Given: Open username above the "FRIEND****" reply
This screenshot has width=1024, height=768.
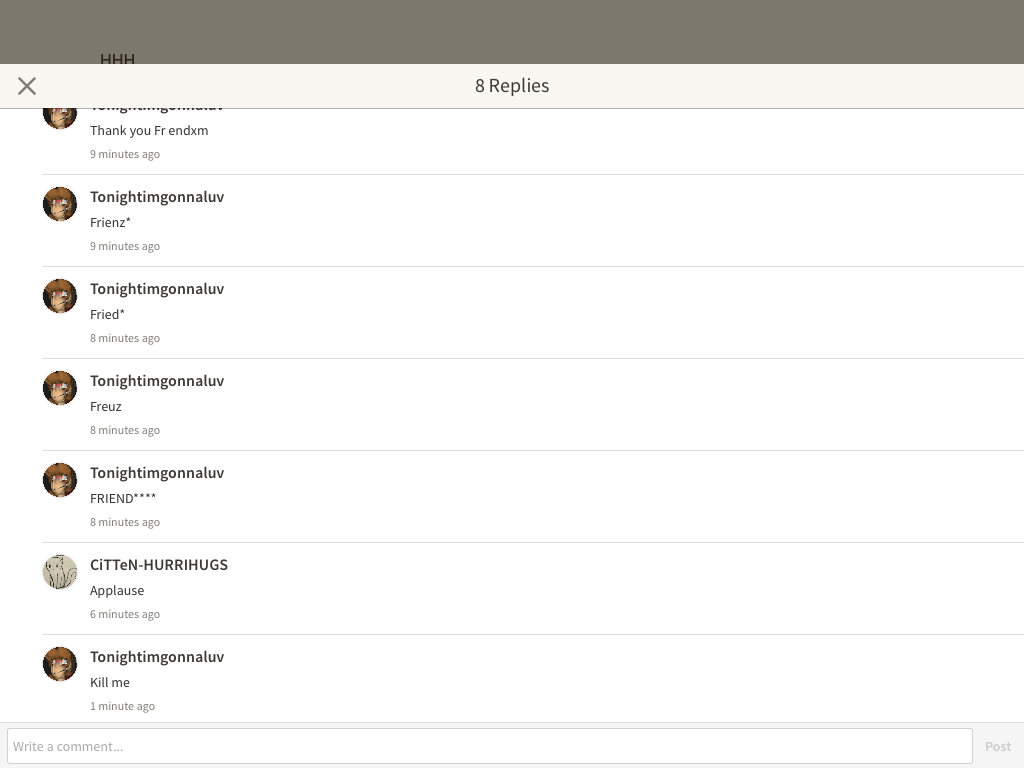Looking at the screenshot, I should (157, 473).
